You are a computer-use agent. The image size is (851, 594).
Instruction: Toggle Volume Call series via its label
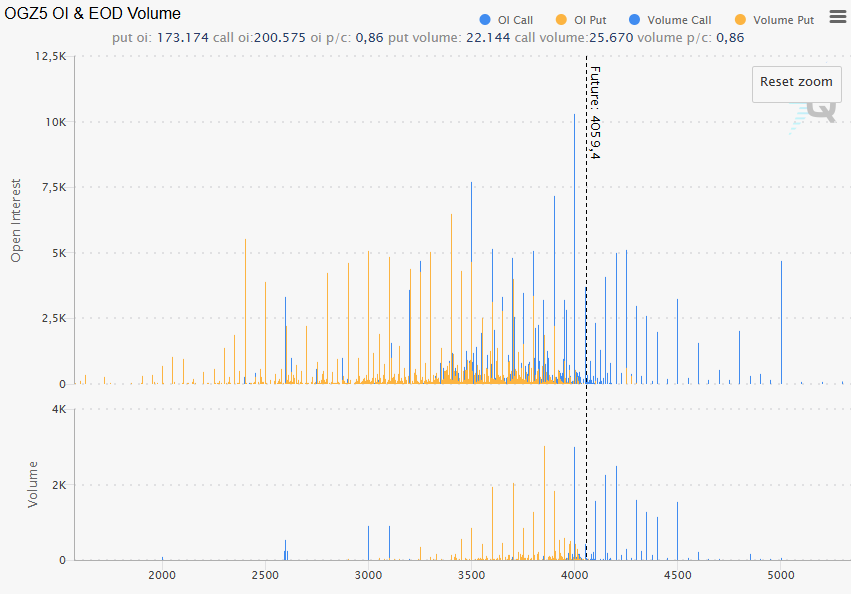click(x=679, y=20)
